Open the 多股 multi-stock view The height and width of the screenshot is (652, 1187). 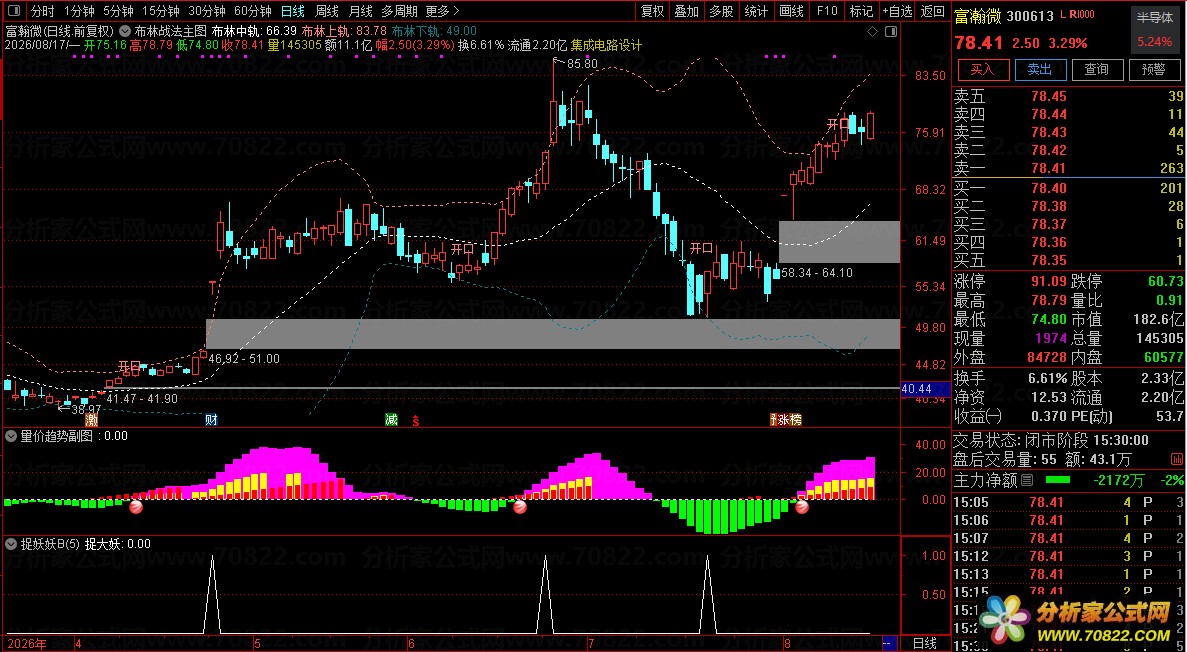[721, 11]
